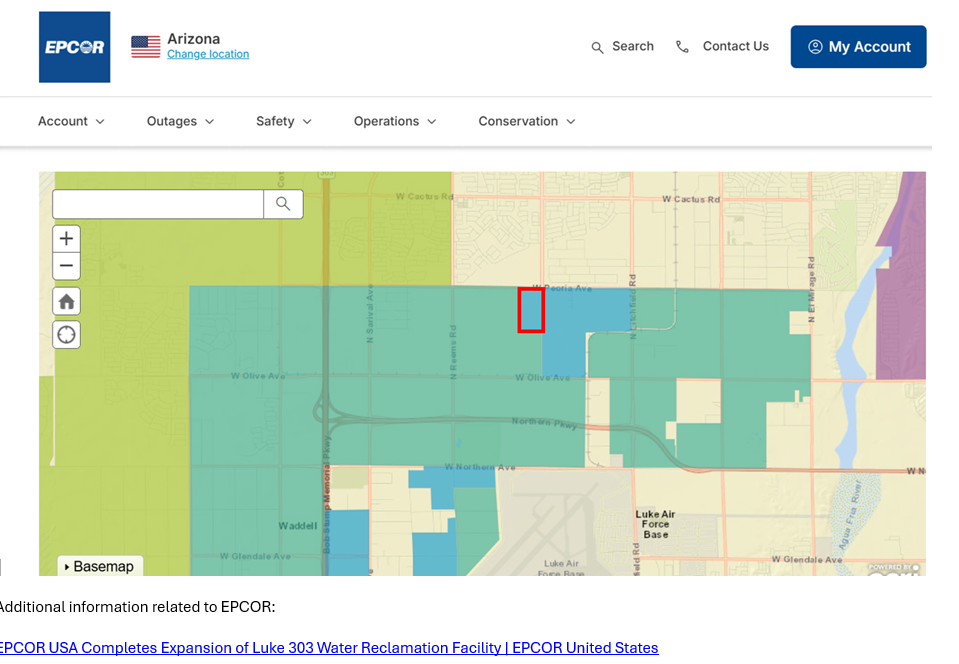Reset map to home extent
This screenshot has height=664, width=959.
(x=66, y=302)
